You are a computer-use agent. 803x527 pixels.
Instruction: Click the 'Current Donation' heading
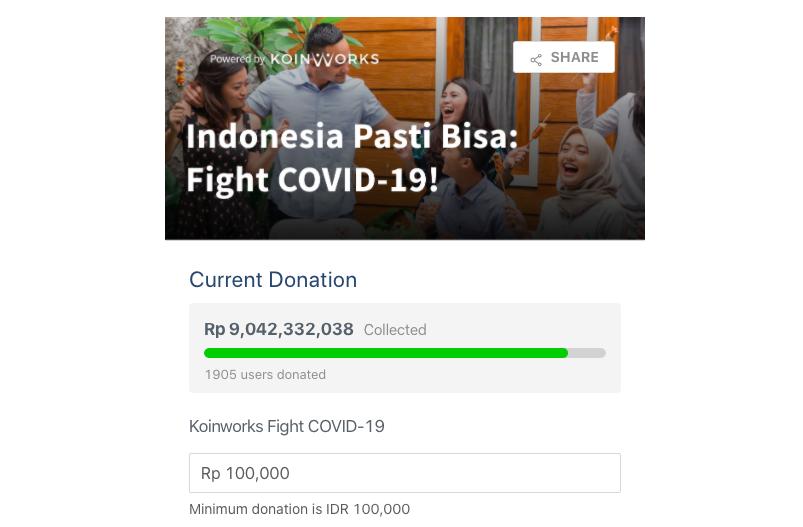tap(273, 280)
